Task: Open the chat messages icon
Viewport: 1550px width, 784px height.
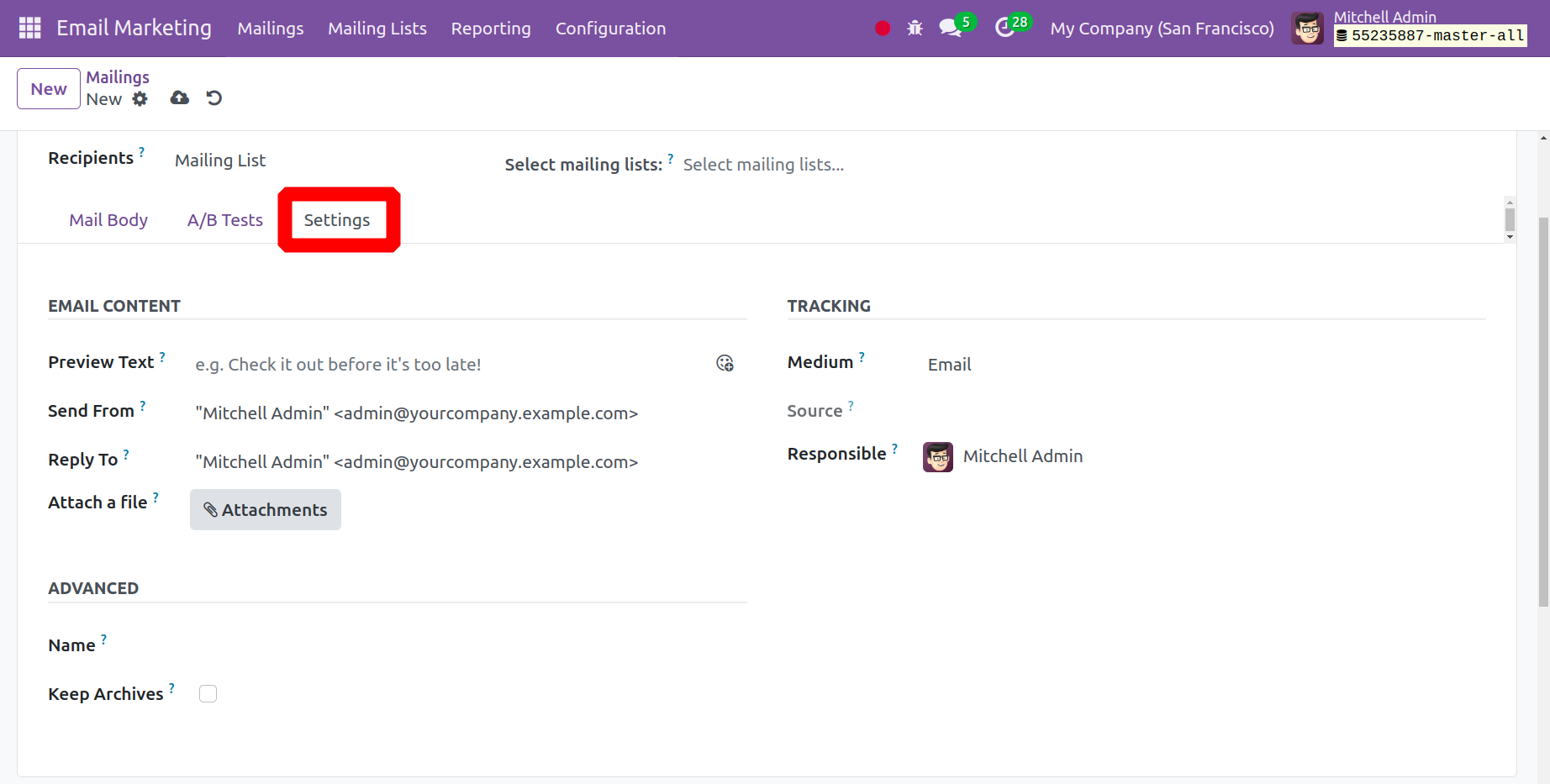Action: (950, 28)
